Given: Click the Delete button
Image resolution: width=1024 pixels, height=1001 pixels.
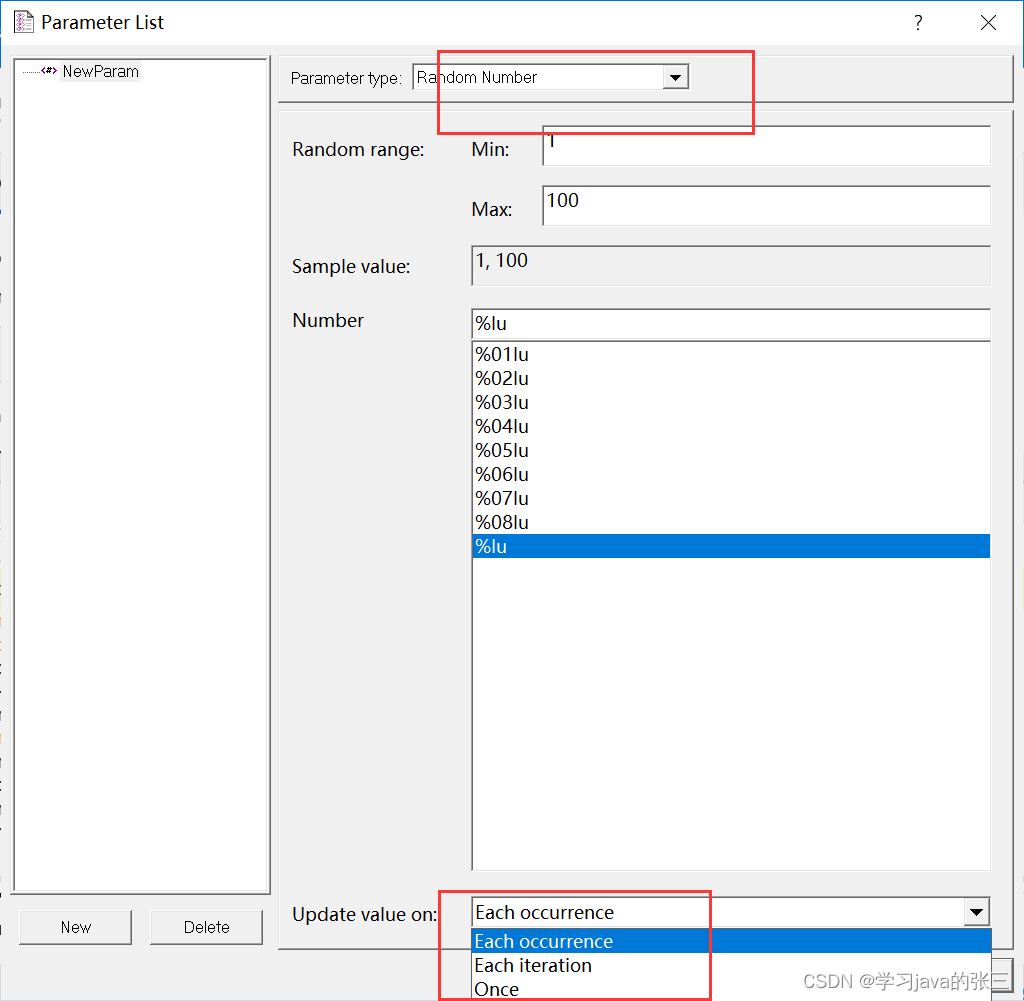Looking at the screenshot, I should 206,927.
